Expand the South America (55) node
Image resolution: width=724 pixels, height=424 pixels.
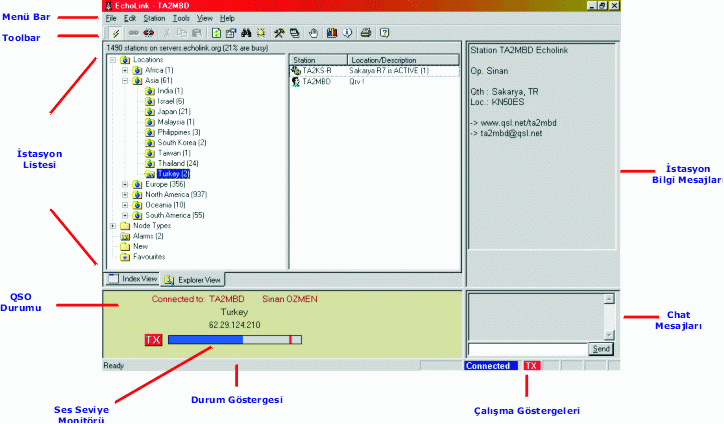tap(125, 216)
